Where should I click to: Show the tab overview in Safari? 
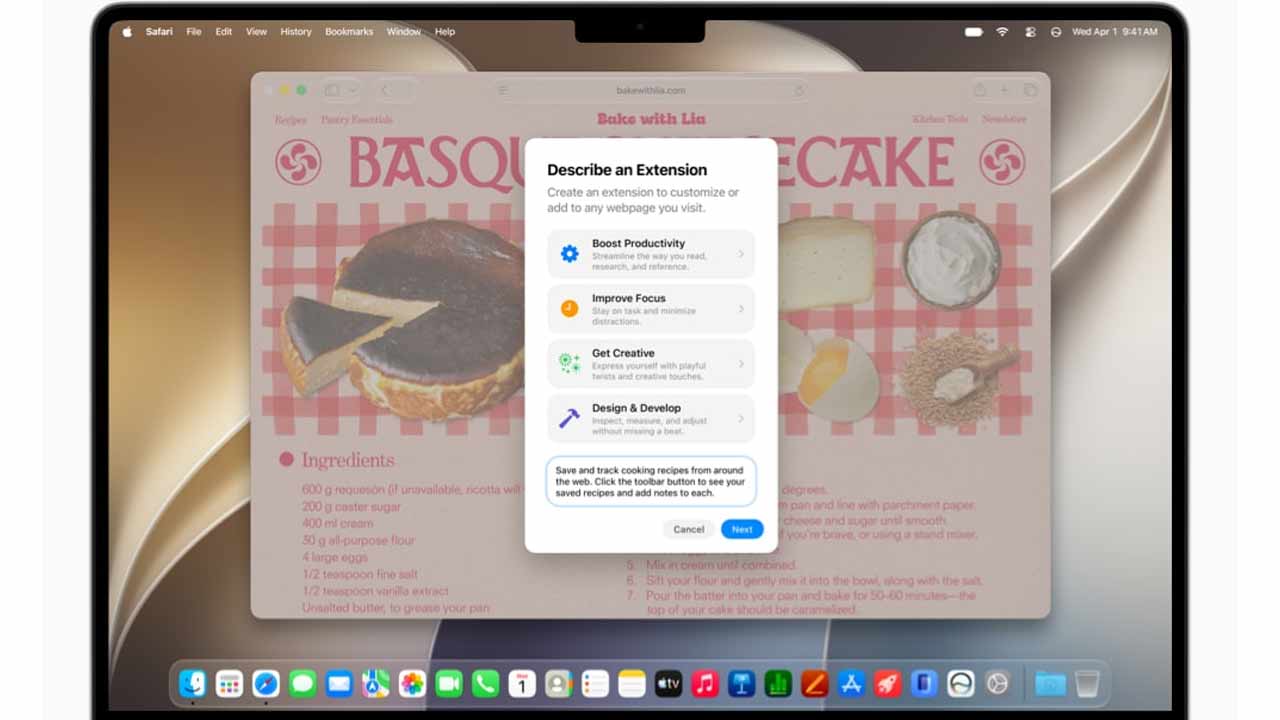1030,90
